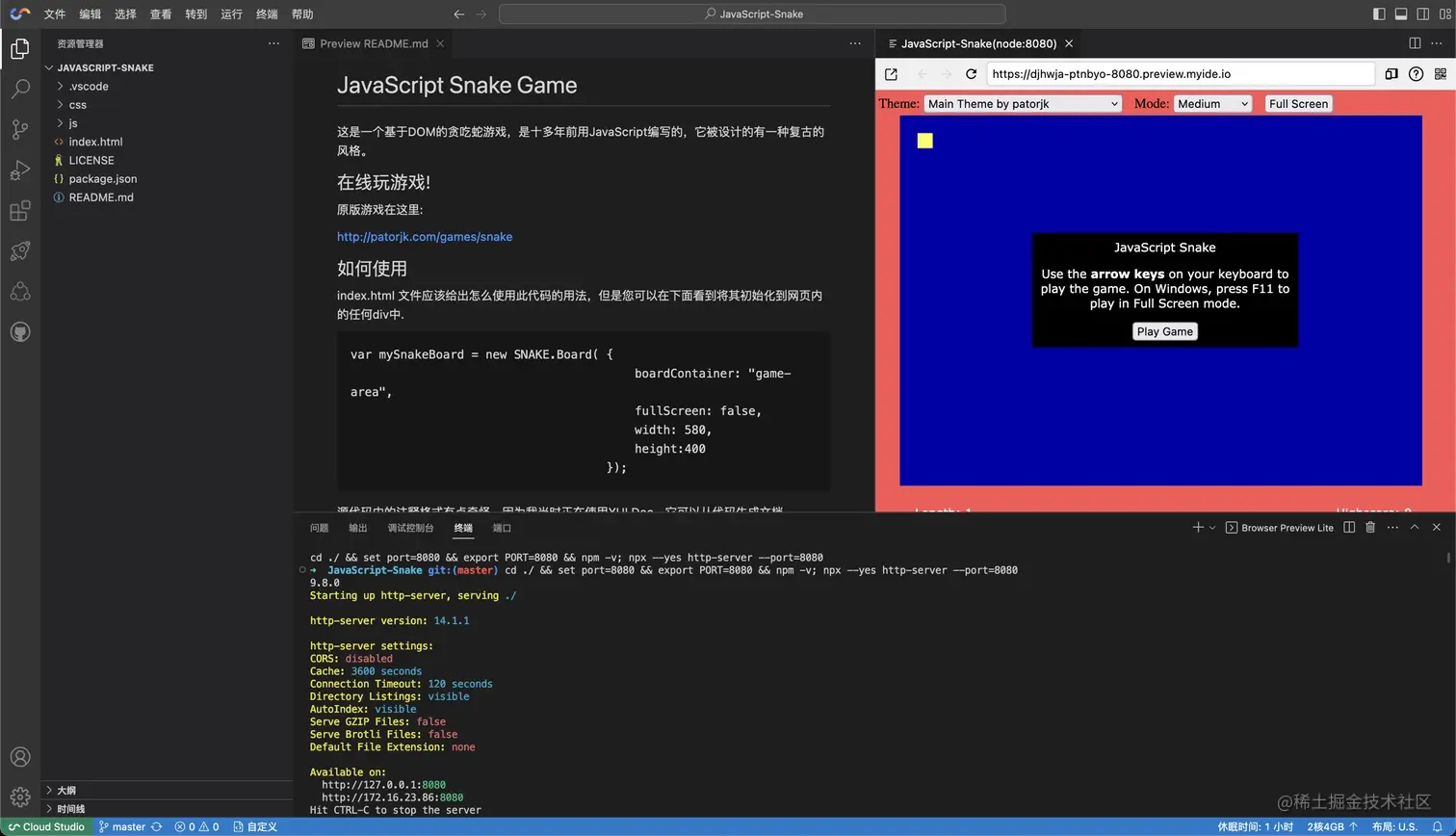Kill the terminal with the trash icon
Screen dimensions: 1456x836
(1370, 528)
